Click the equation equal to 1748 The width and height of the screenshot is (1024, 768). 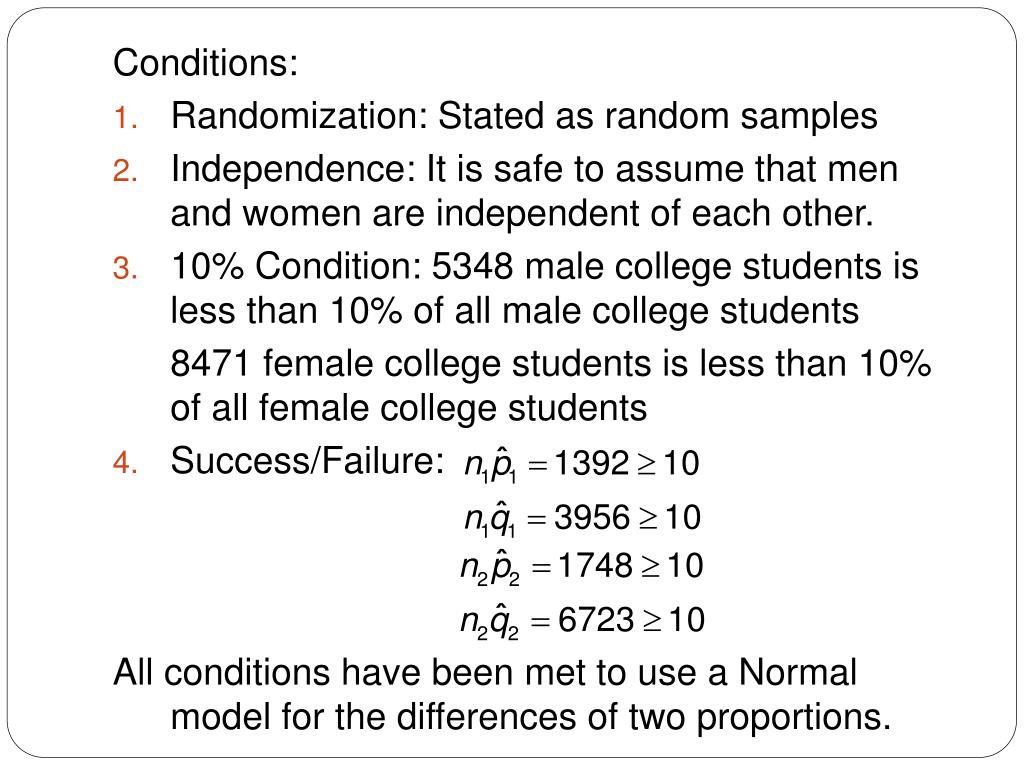click(582, 567)
